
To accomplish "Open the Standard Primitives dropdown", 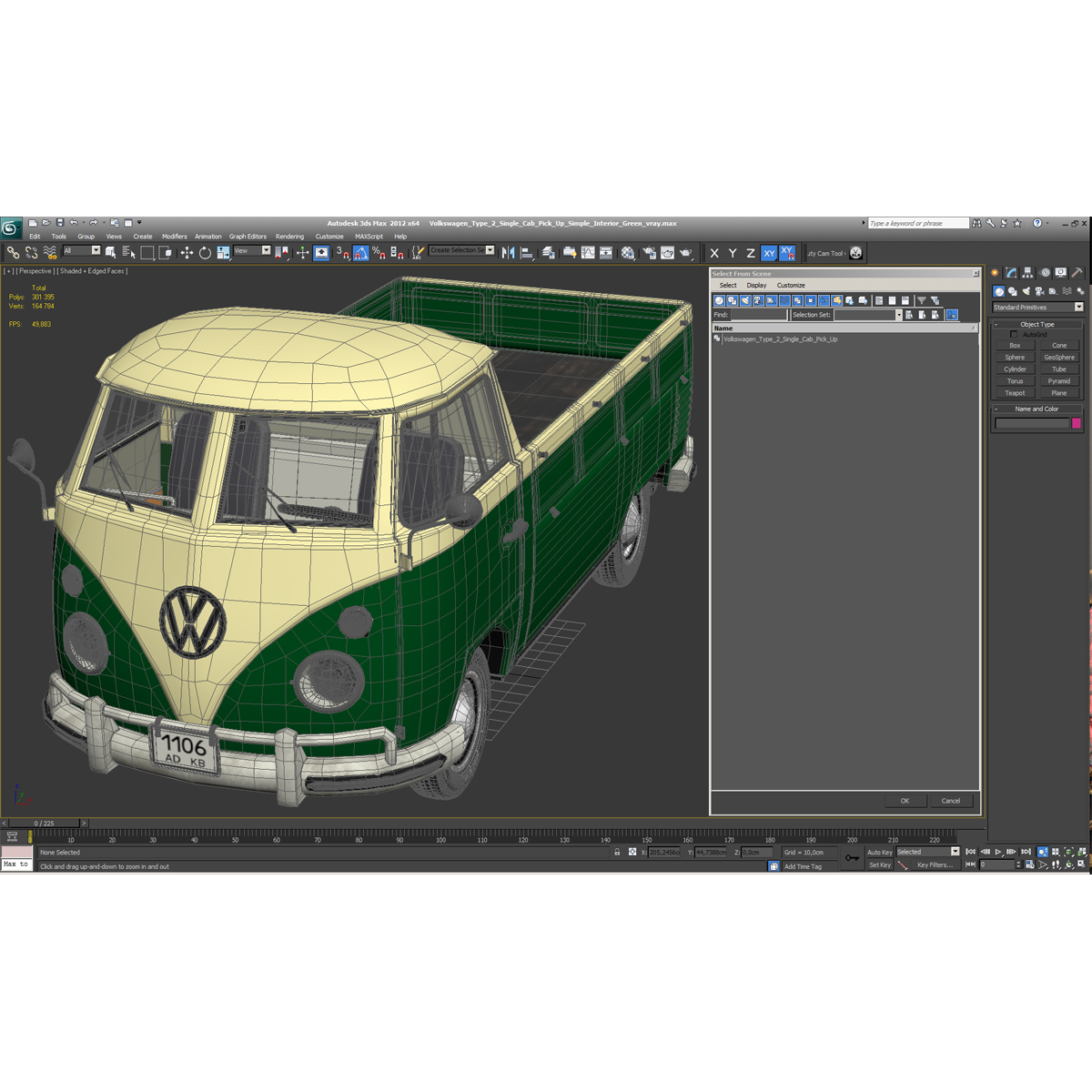I will (1037, 308).
